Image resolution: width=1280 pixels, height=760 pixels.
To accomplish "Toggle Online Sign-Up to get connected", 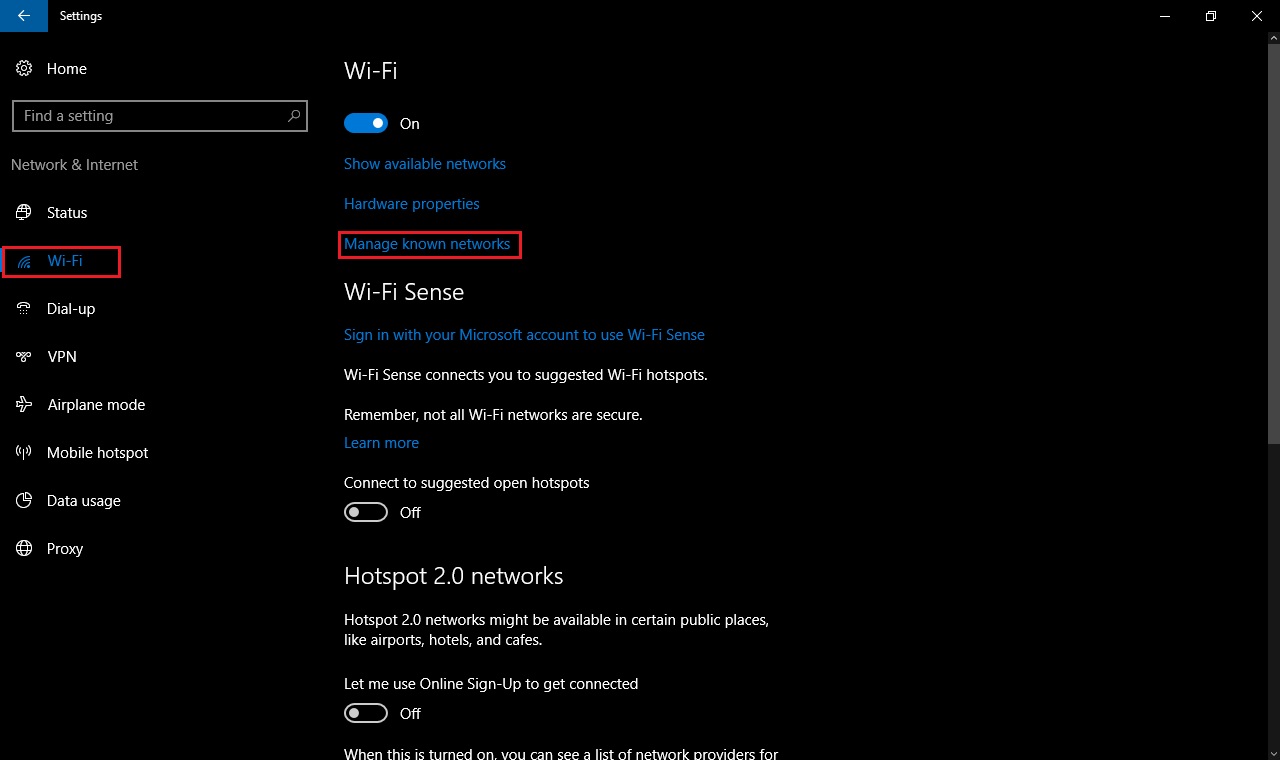I will (366, 713).
